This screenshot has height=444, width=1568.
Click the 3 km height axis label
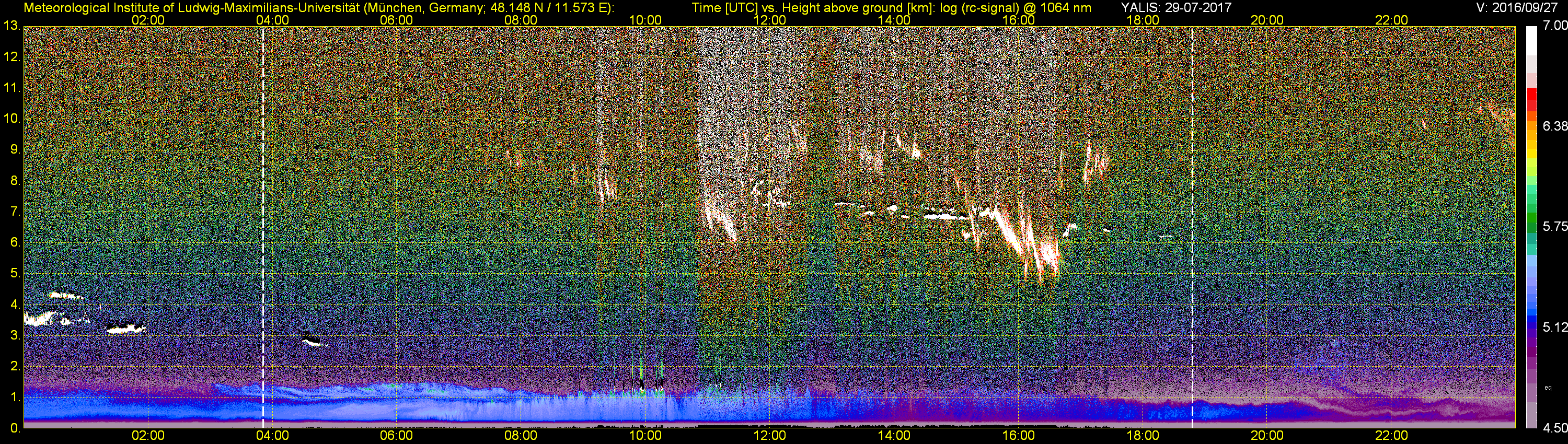coord(15,335)
